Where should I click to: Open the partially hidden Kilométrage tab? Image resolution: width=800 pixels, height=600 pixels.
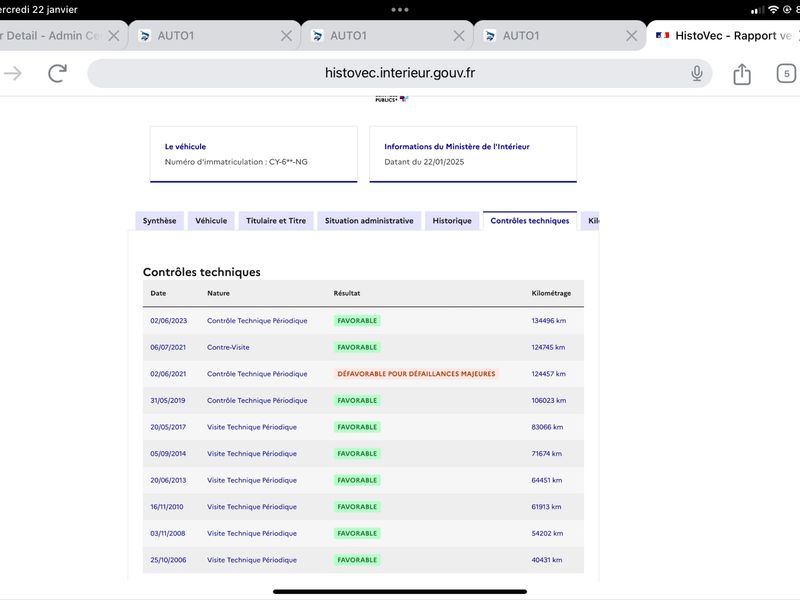click(x=591, y=221)
